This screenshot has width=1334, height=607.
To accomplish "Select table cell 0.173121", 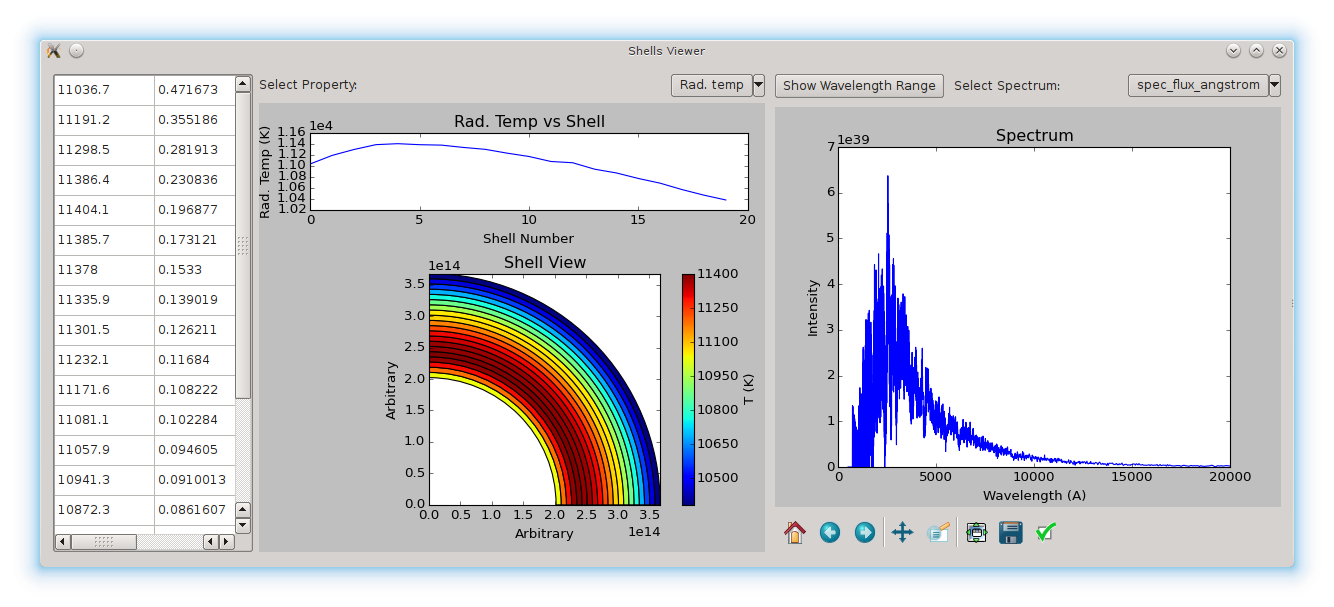I will pyautogui.click(x=195, y=240).
